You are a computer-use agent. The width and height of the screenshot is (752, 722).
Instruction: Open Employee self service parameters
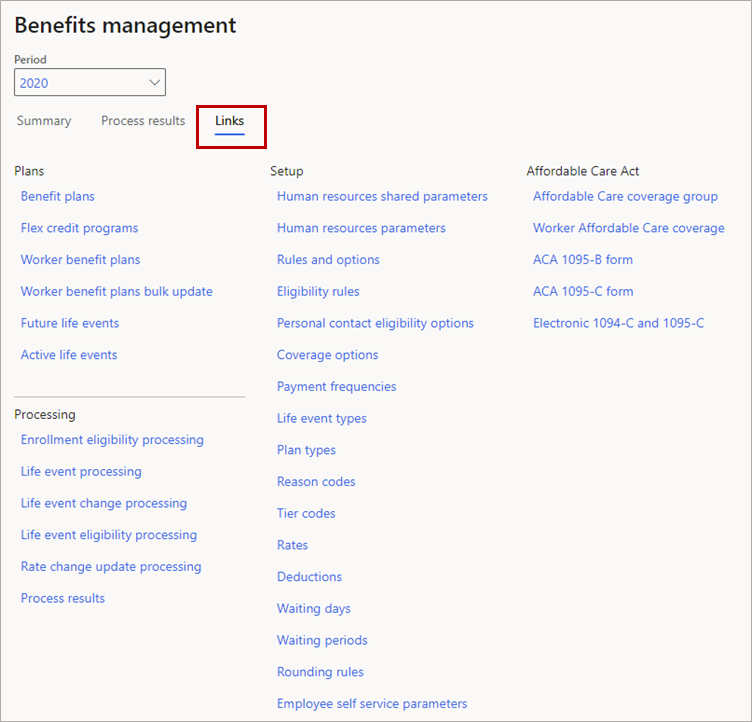tap(372, 704)
